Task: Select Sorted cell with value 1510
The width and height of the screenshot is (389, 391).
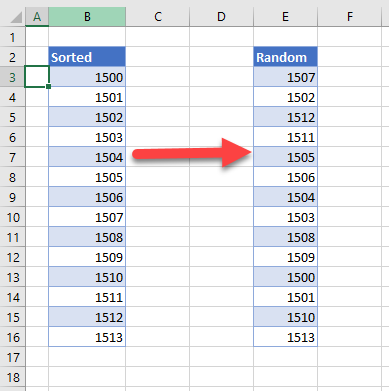Action: [x=87, y=277]
